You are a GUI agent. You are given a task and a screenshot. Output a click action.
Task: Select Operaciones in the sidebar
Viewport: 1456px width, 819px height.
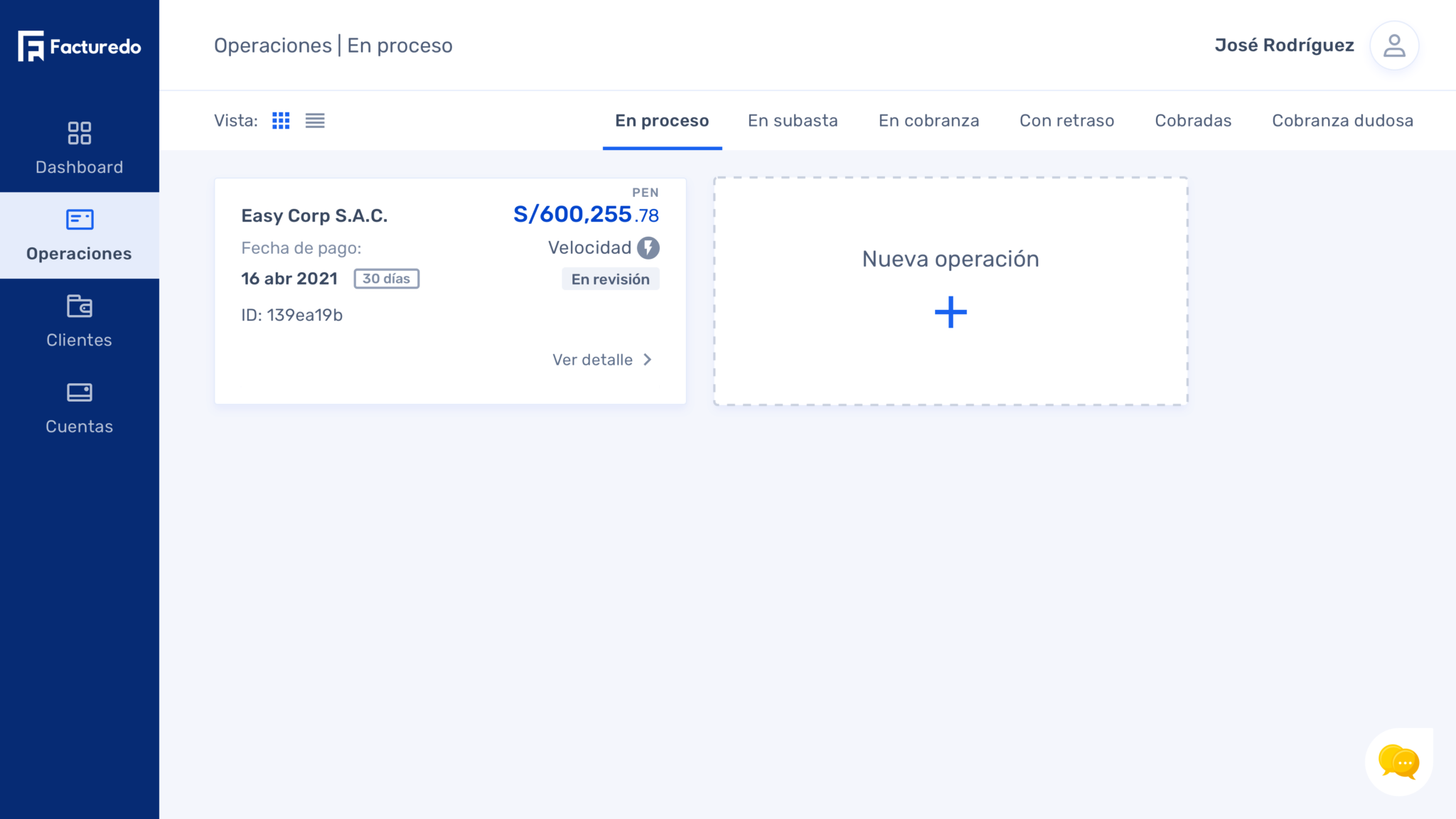(80, 235)
